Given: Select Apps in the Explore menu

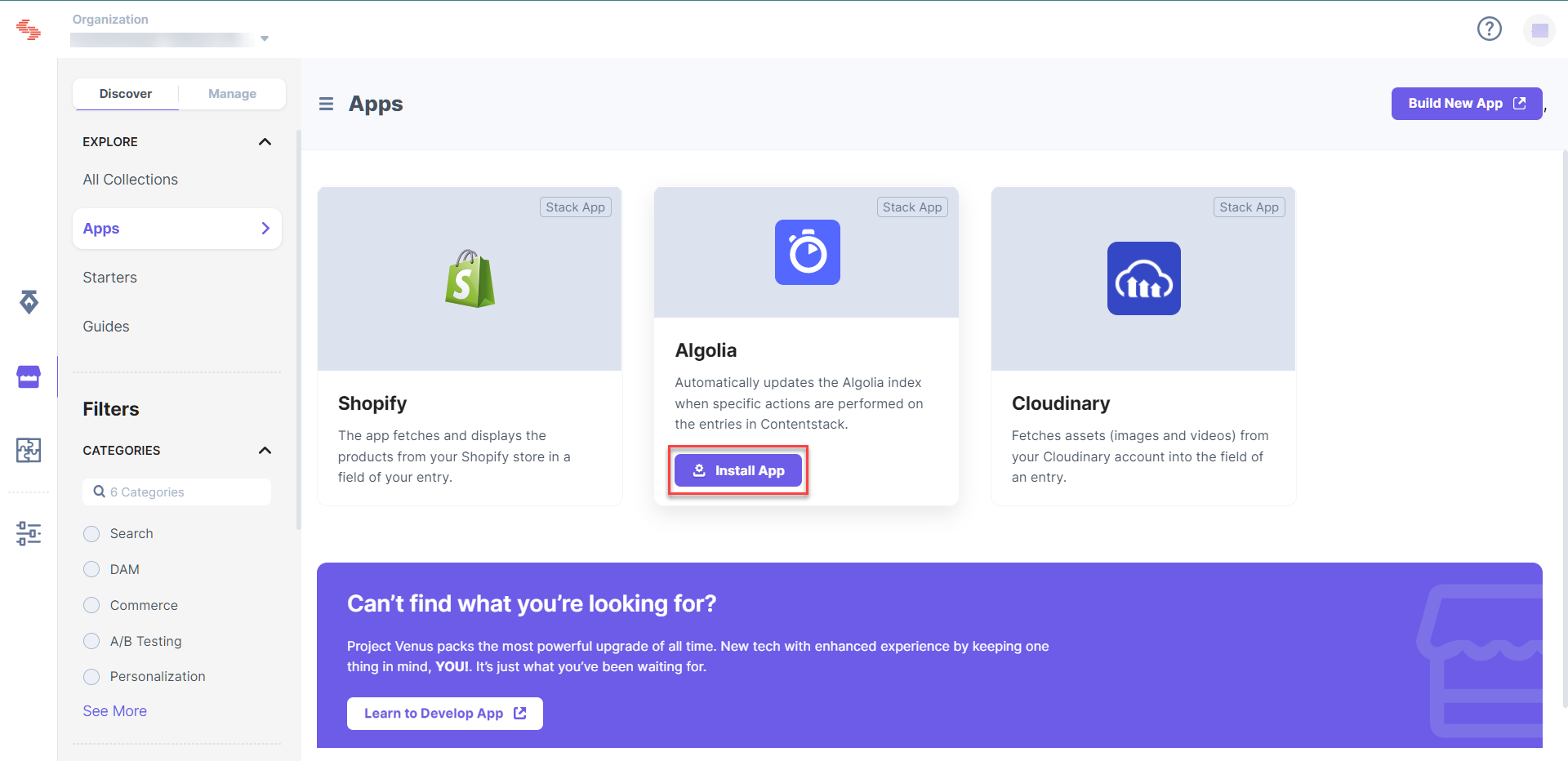Looking at the screenshot, I should tap(177, 229).
